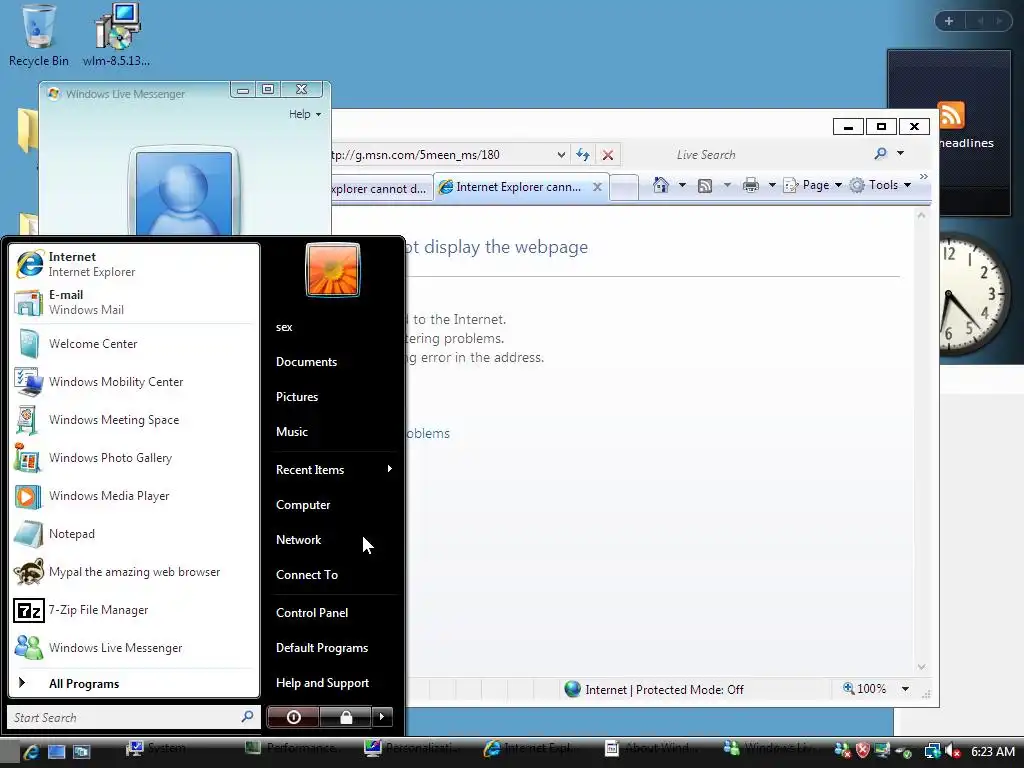Close the active Internet Explorer cann... tab
Image resolution: width=1024 pixels, height=768 pixels.
597,187
